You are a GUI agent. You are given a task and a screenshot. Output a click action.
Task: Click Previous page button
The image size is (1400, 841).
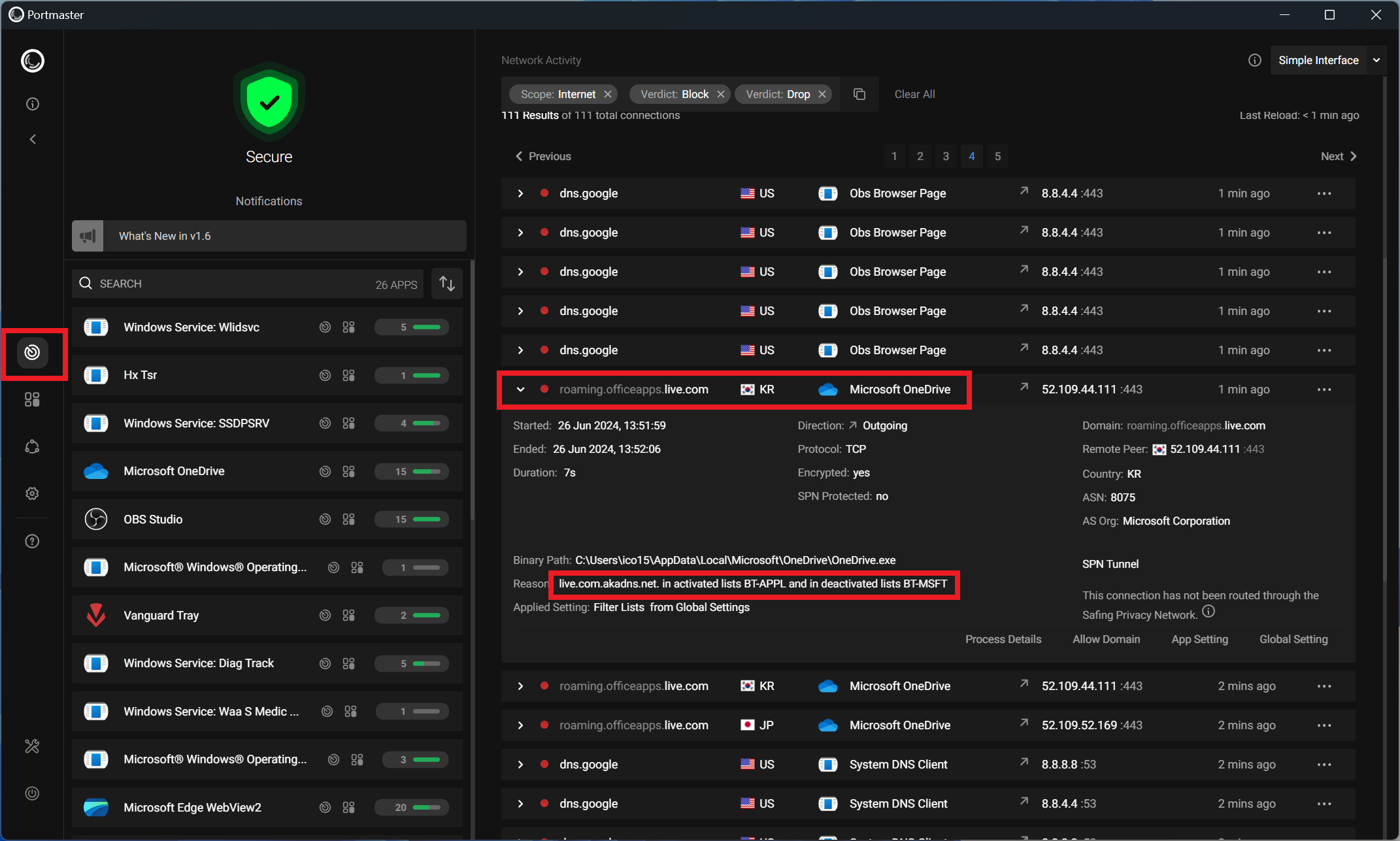(543, 156)
